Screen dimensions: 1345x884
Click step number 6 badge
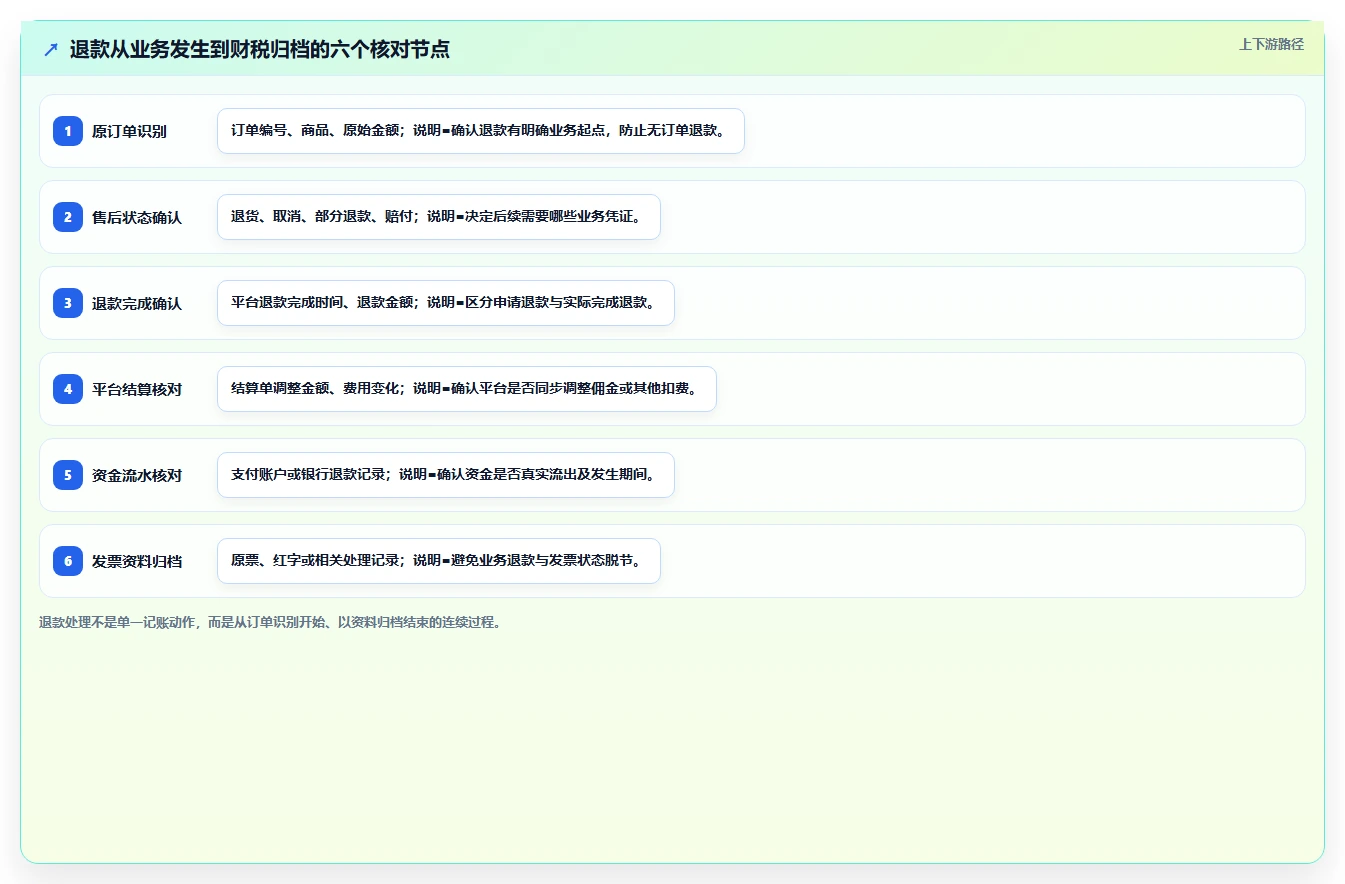tap(68, 561)
